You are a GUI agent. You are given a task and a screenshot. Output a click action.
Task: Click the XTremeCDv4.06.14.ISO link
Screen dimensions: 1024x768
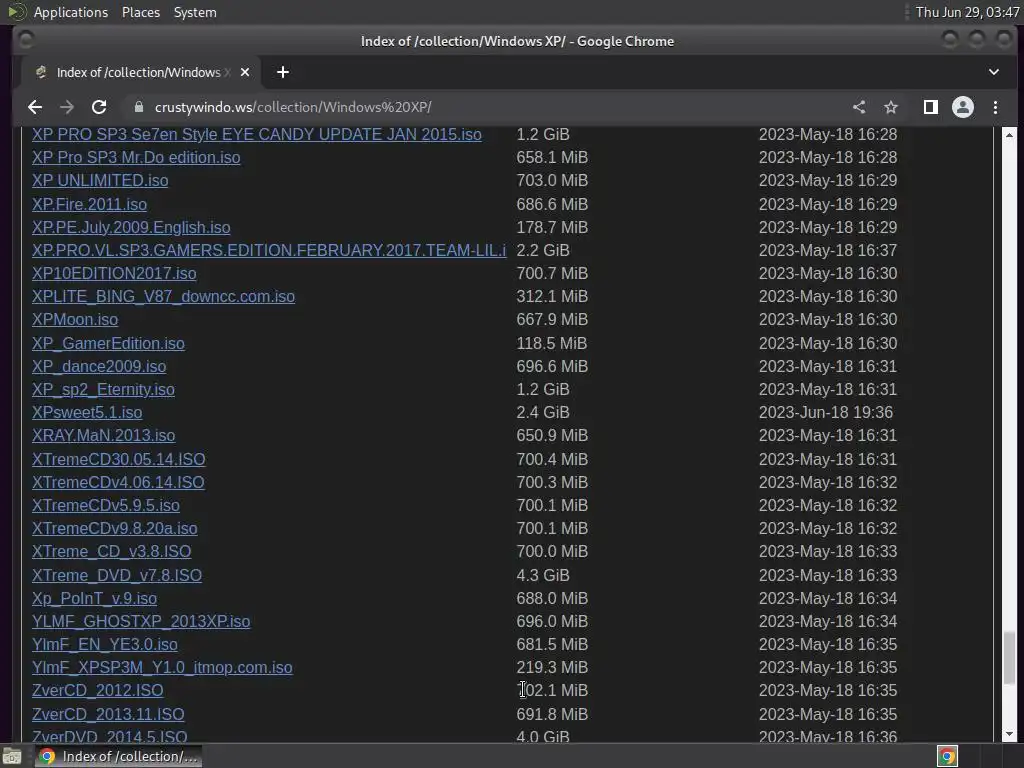click(118, 482)
